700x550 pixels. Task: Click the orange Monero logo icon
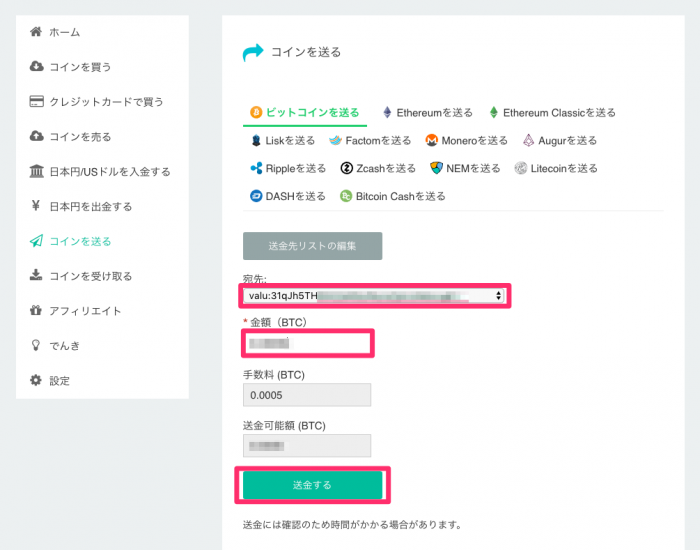pos(431,141)
